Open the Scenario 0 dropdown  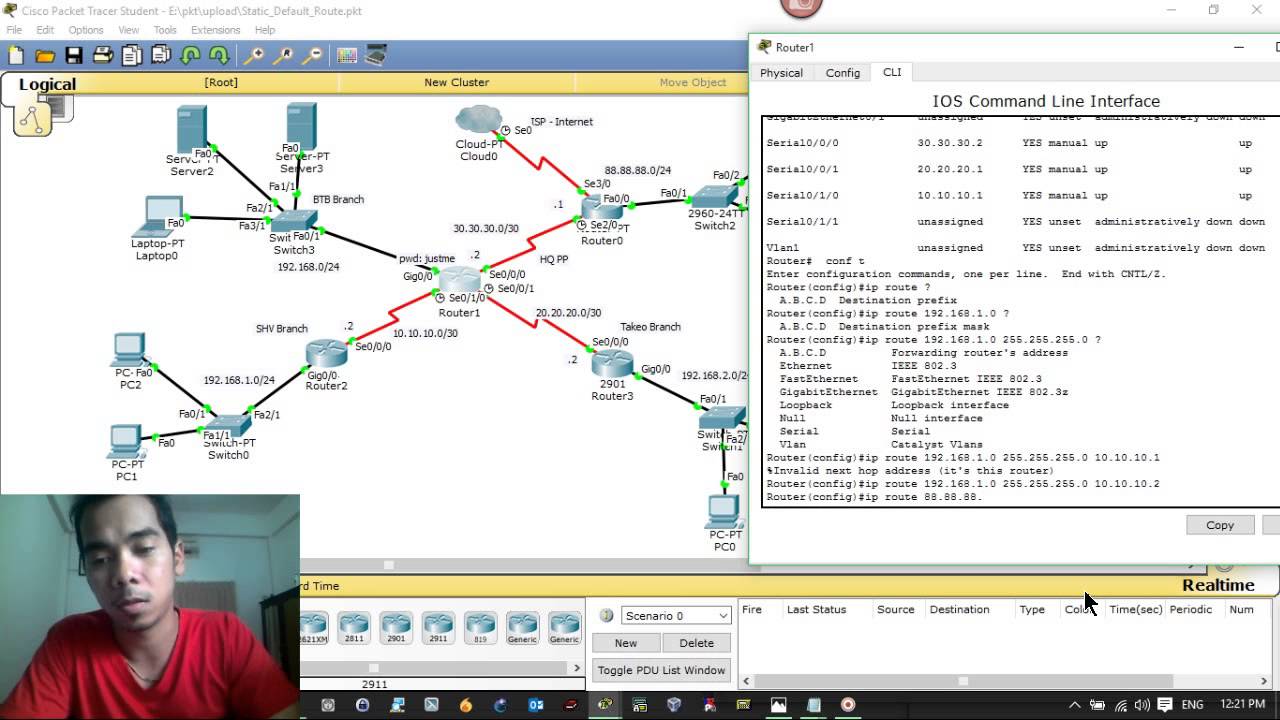[676, 616]
